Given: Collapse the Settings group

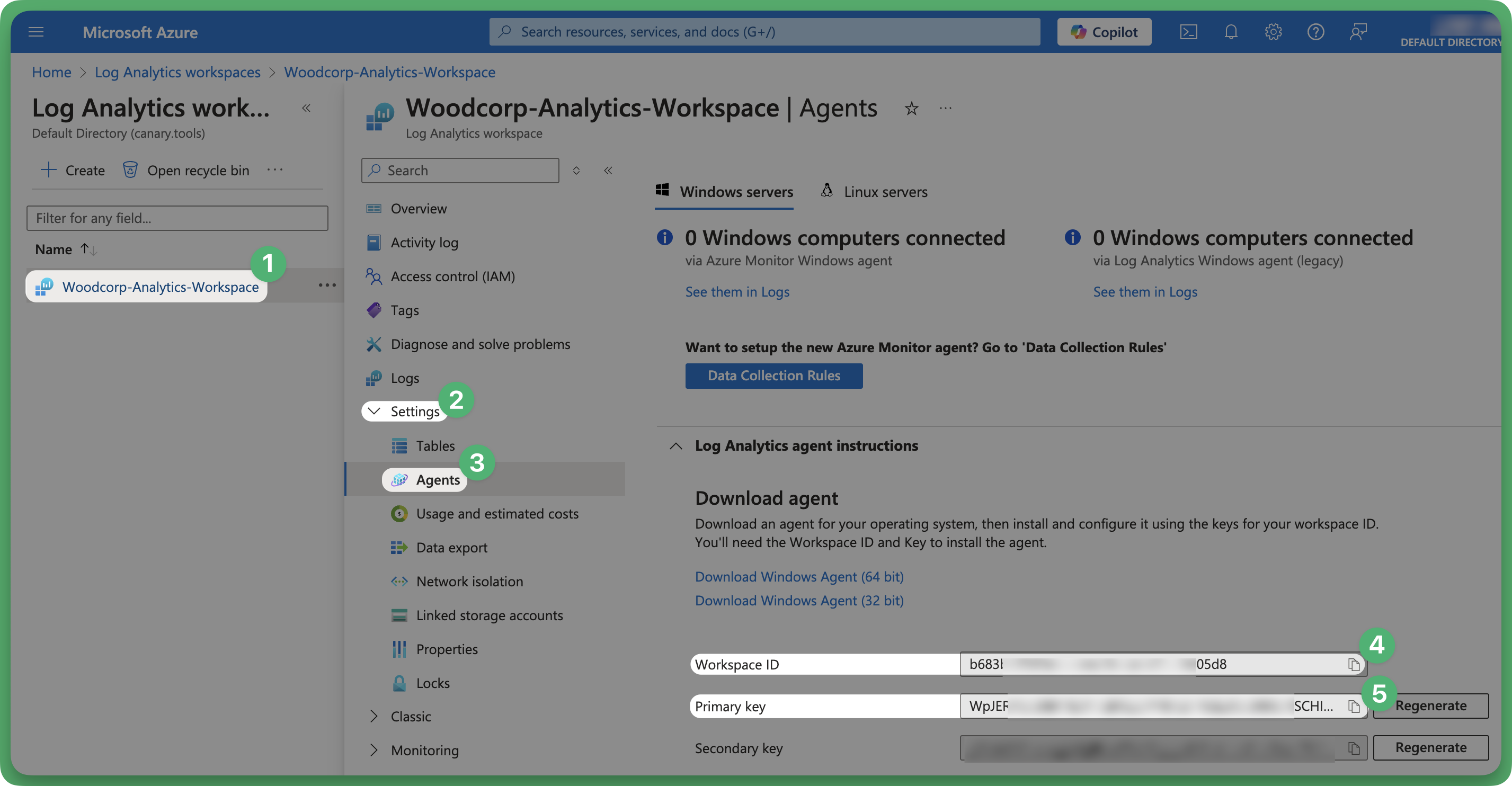Looking at the screenshot, I should click(404, 411).
